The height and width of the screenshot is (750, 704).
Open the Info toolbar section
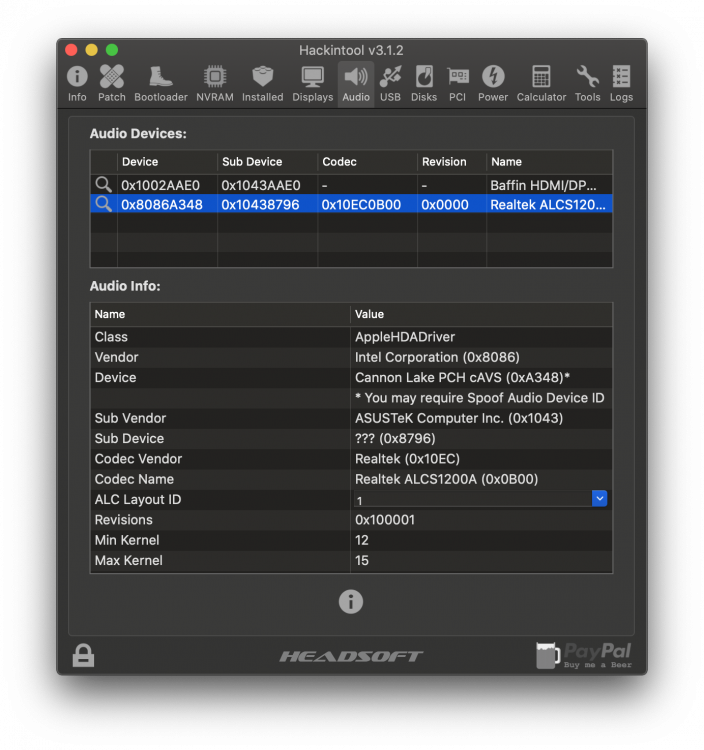click(x=77, y=84)
